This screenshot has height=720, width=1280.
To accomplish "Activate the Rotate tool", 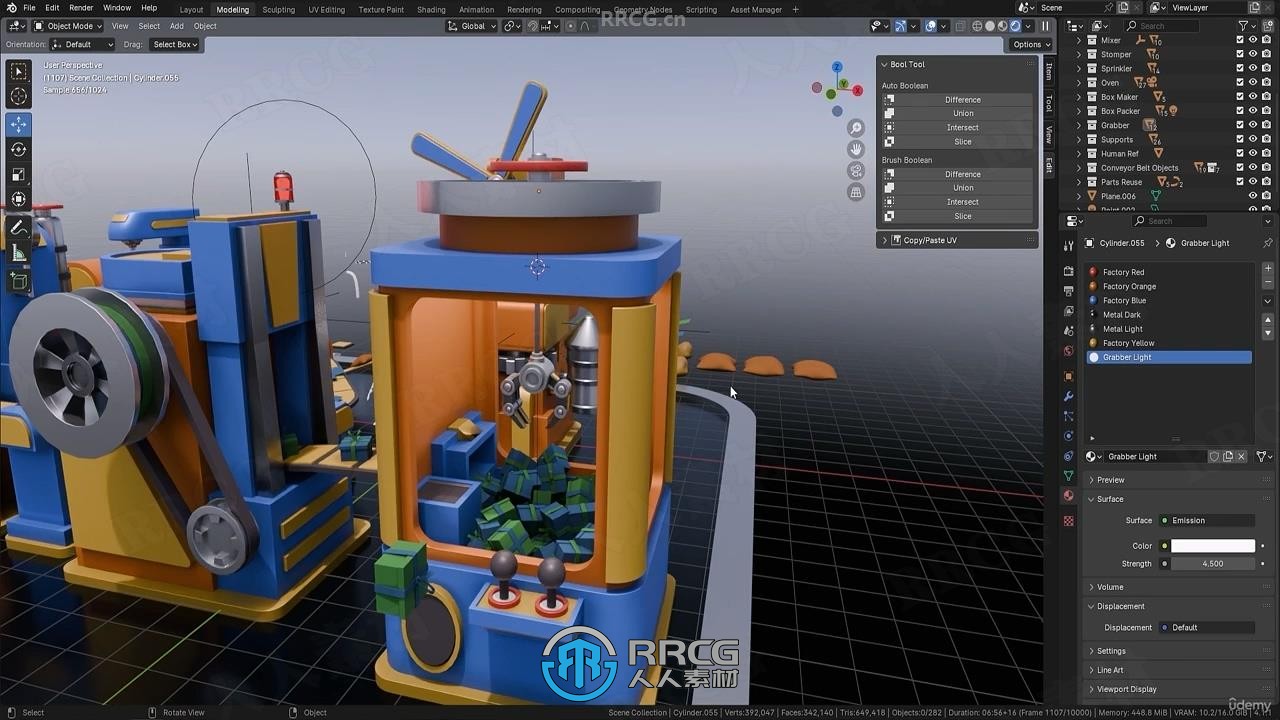I will [19, 150].
